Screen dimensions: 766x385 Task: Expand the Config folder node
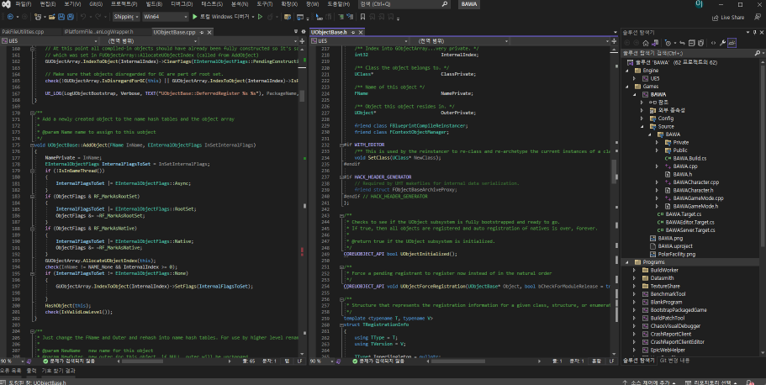[x=642, y=118]
